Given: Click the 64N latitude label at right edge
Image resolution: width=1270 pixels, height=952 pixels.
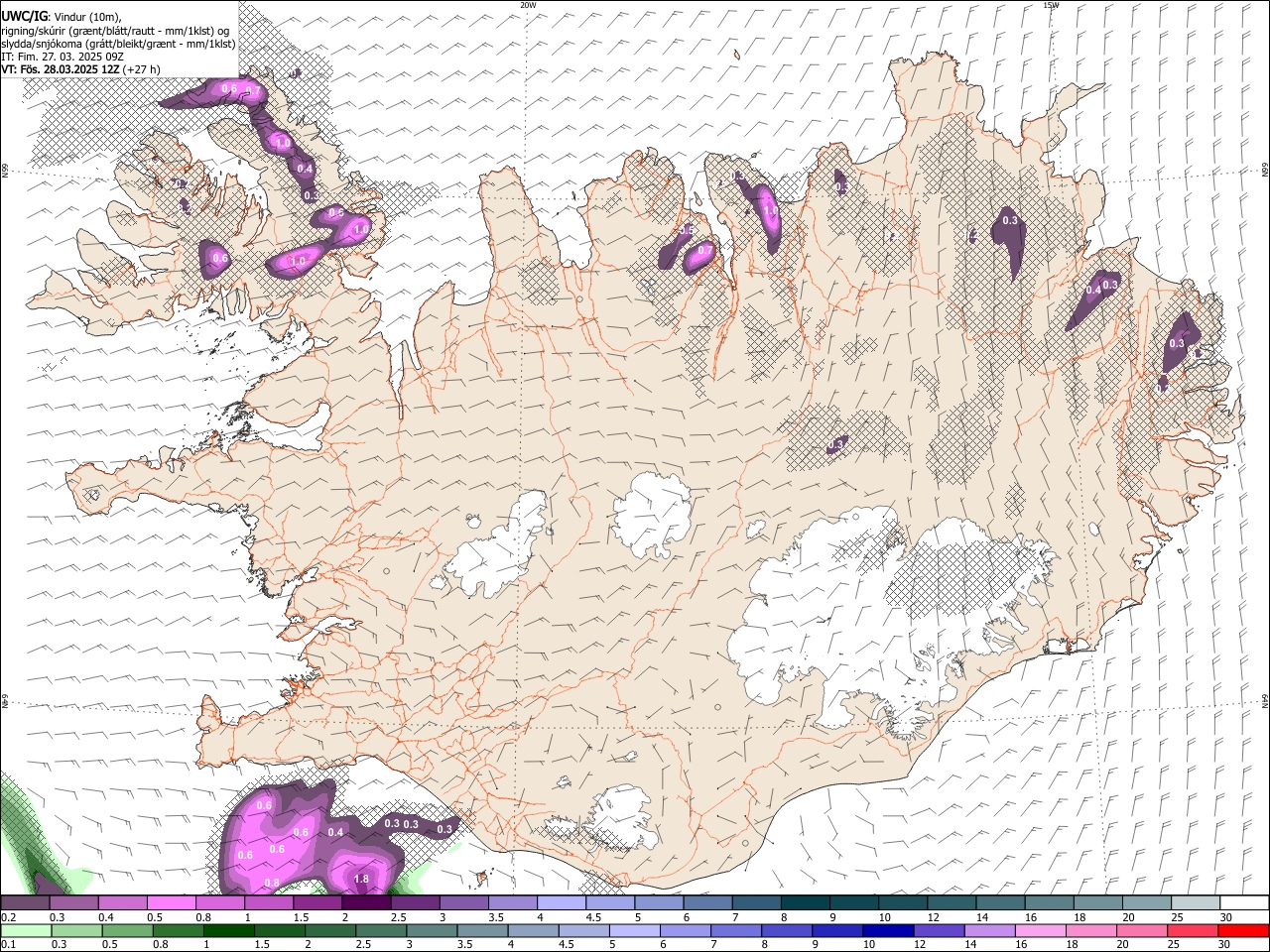Looking at the screenshot, I should point(1265,700).
